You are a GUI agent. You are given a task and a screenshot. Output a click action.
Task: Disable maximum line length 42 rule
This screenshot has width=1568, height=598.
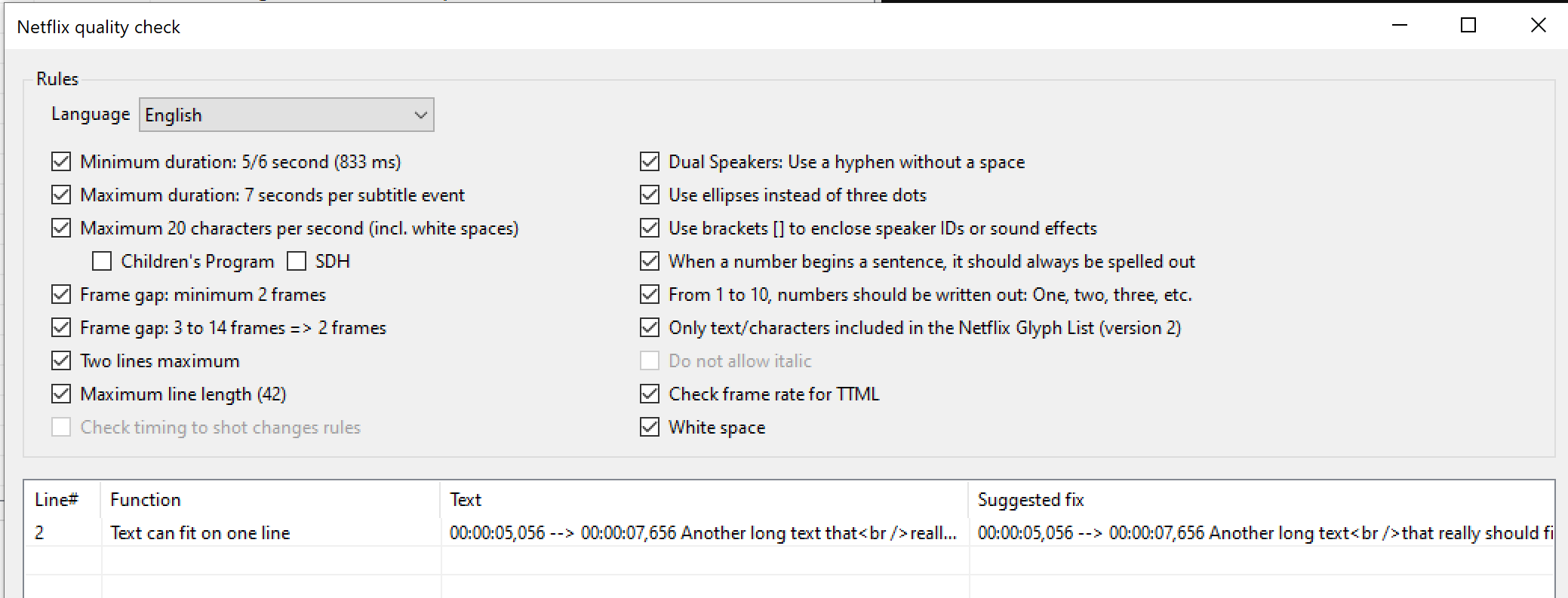[61, 394]
